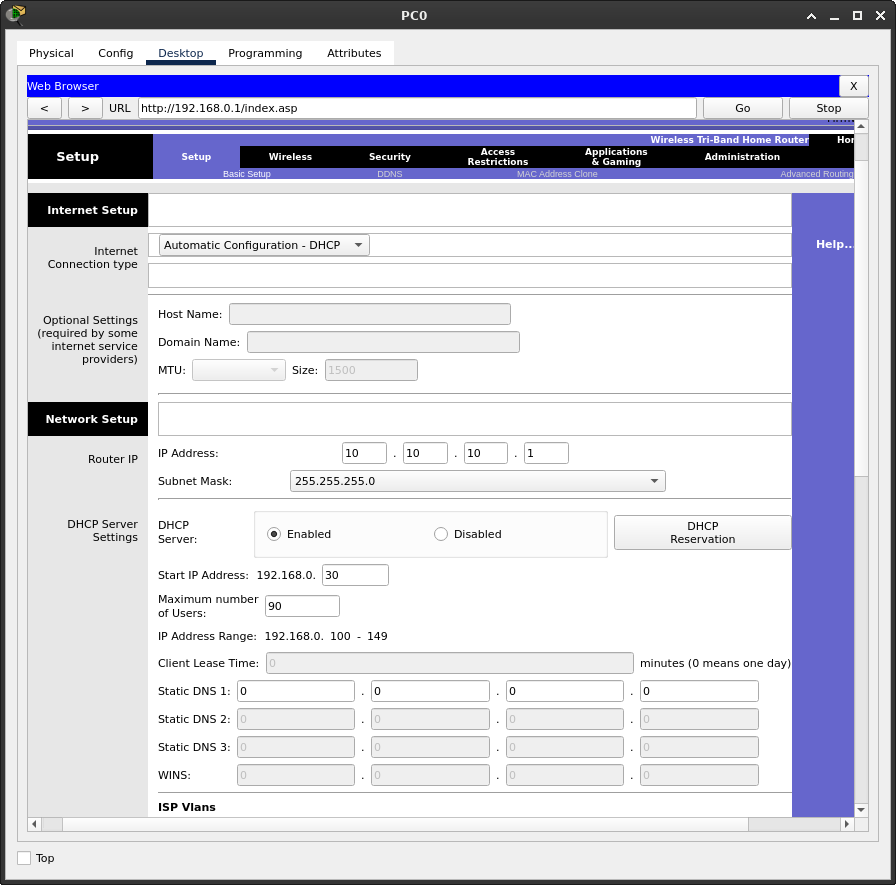Click the browser forward arrow button
This screenshot has height=885, width=896.
pyautogui.click(x=85, y=108)
